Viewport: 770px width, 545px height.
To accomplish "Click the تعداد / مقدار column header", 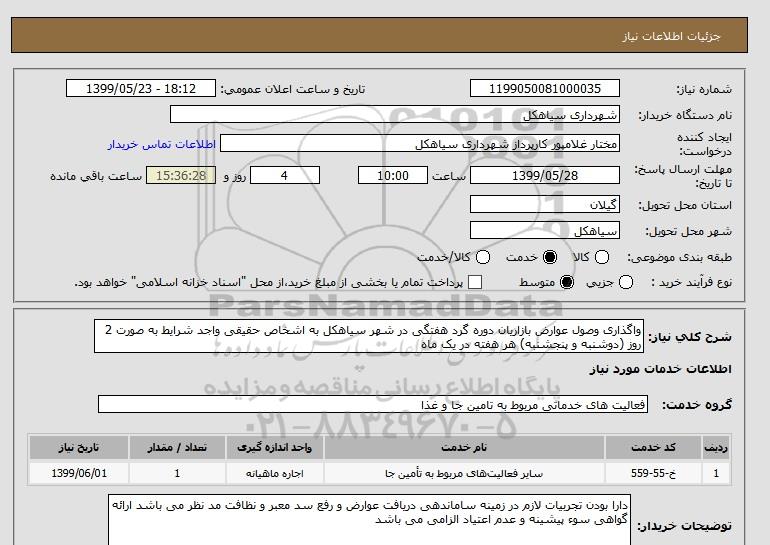I will point(177,447).
